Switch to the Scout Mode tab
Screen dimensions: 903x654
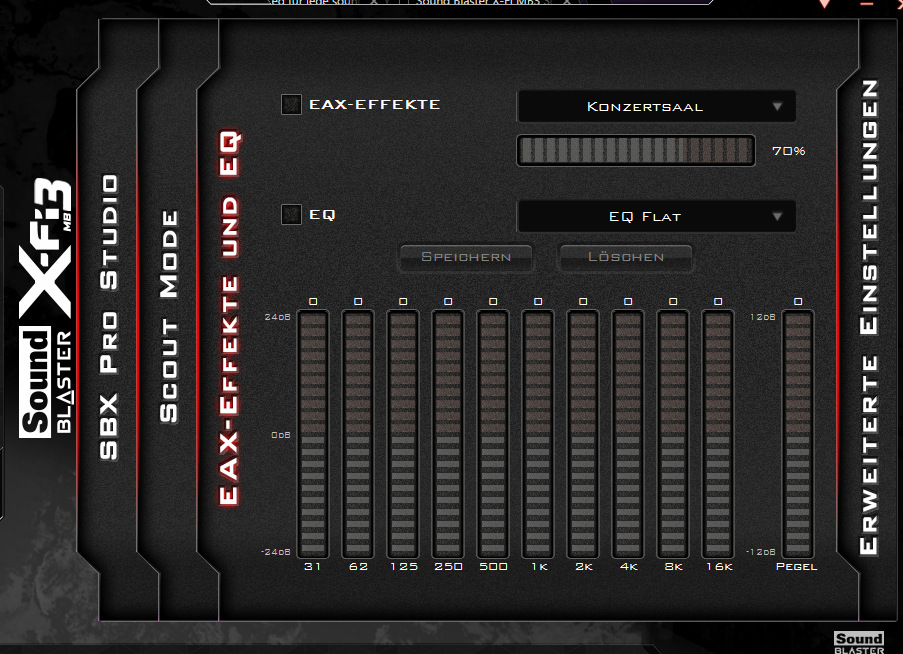[169, 317]
